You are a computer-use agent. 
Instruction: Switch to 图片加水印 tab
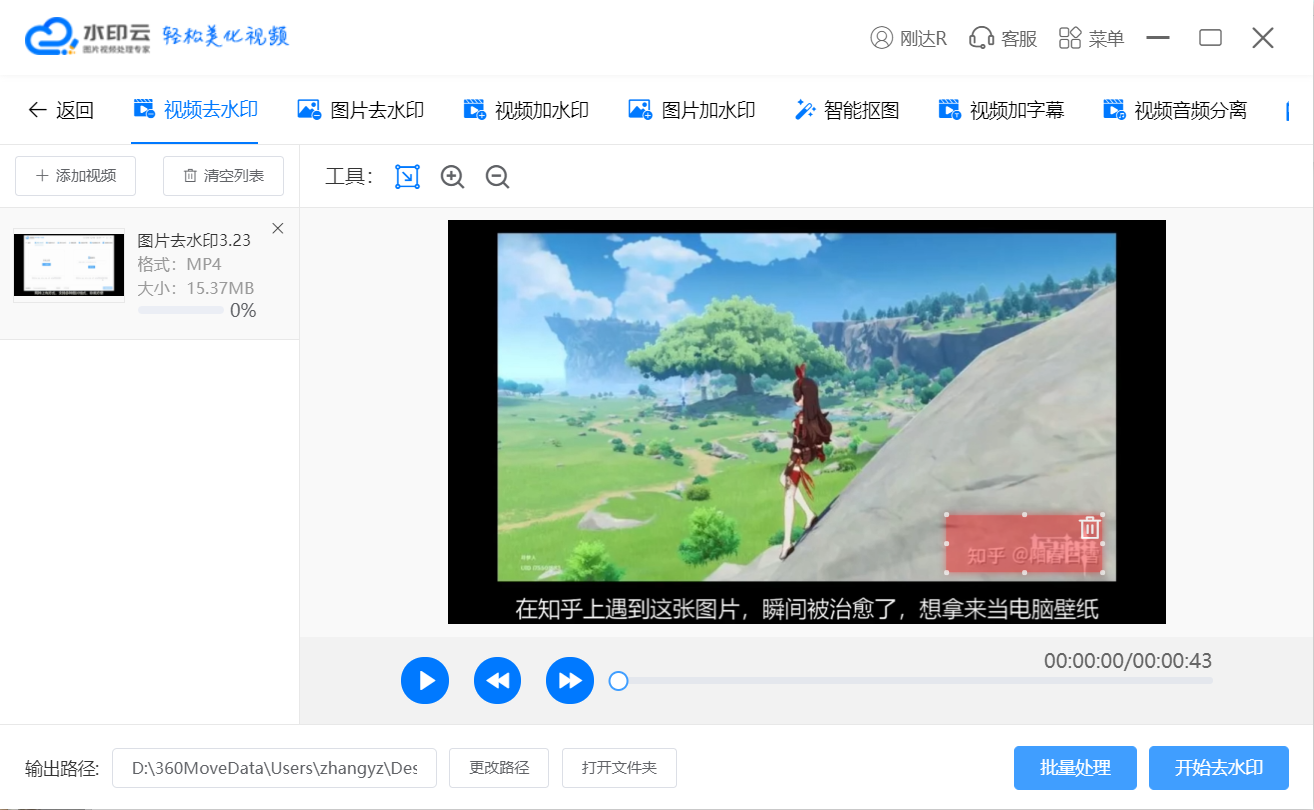pos(691,110)
